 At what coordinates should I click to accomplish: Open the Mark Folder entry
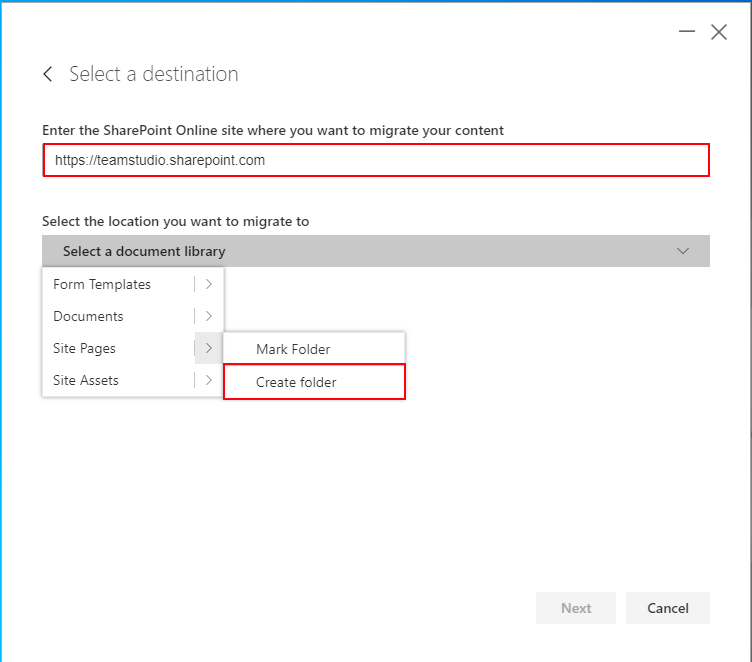[x=314, y=349]
